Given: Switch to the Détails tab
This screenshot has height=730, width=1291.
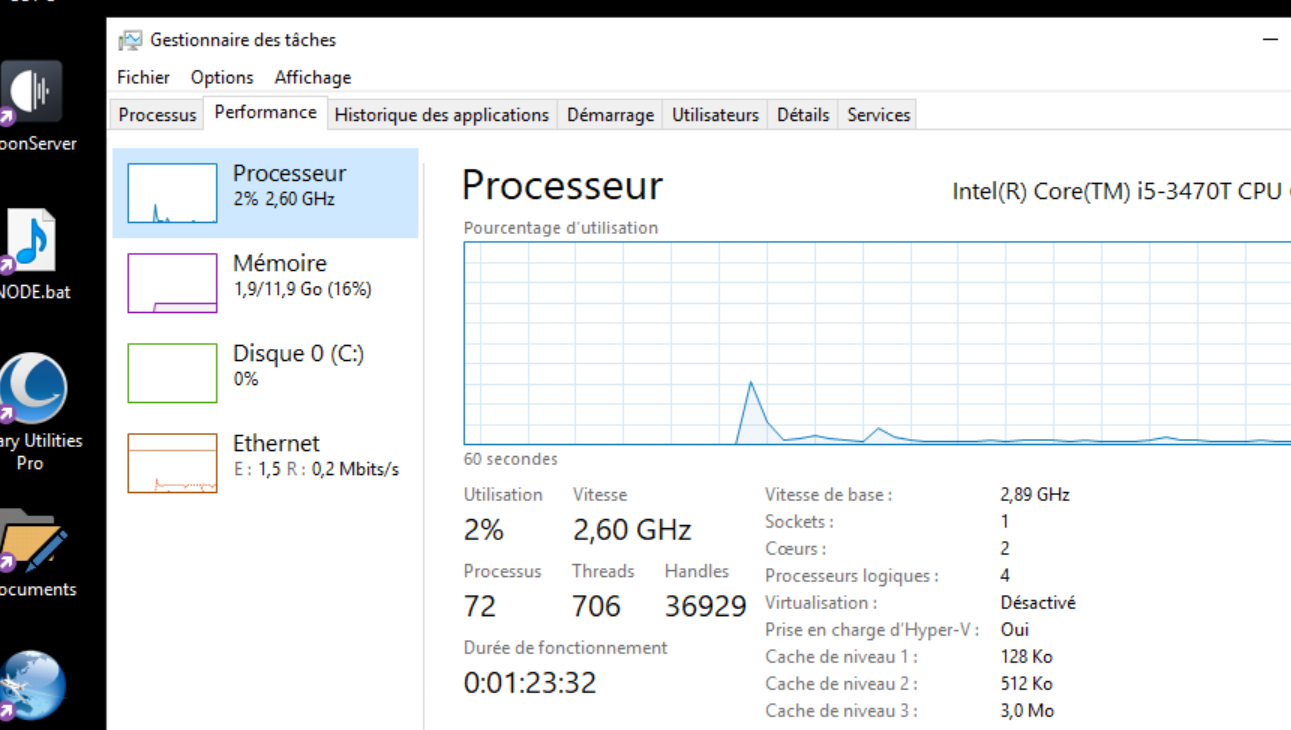Looking at the screenshot, I should pos(803,115).
